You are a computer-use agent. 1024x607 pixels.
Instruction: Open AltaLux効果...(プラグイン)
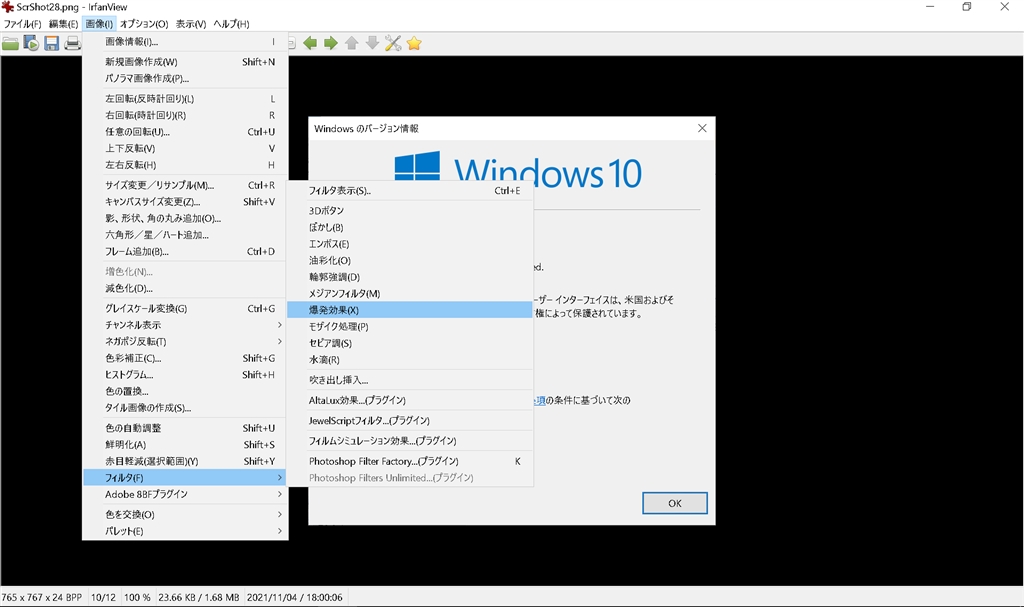410,401
